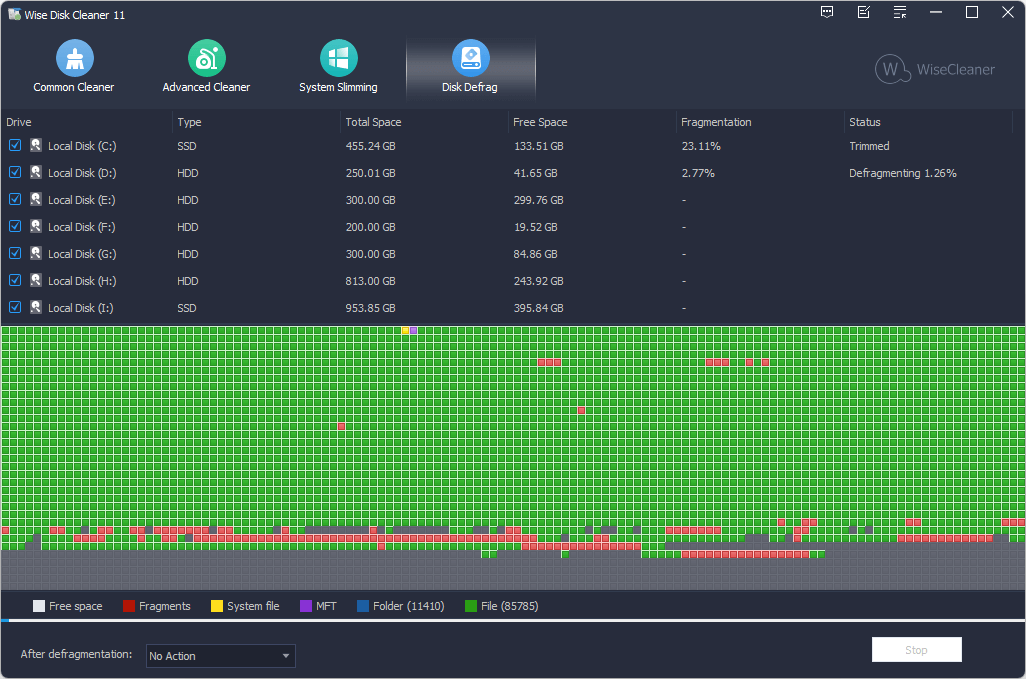Viewport: 1026px width, 679px height.
Task: Select the Local Disk (H:) row label
Action: [x=82, y=281]
